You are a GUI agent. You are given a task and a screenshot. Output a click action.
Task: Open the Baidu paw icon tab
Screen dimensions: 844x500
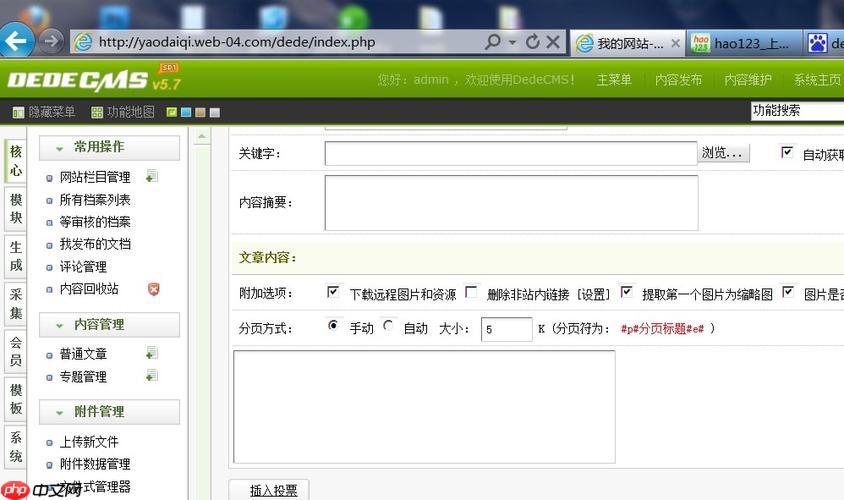pos(817,44)
